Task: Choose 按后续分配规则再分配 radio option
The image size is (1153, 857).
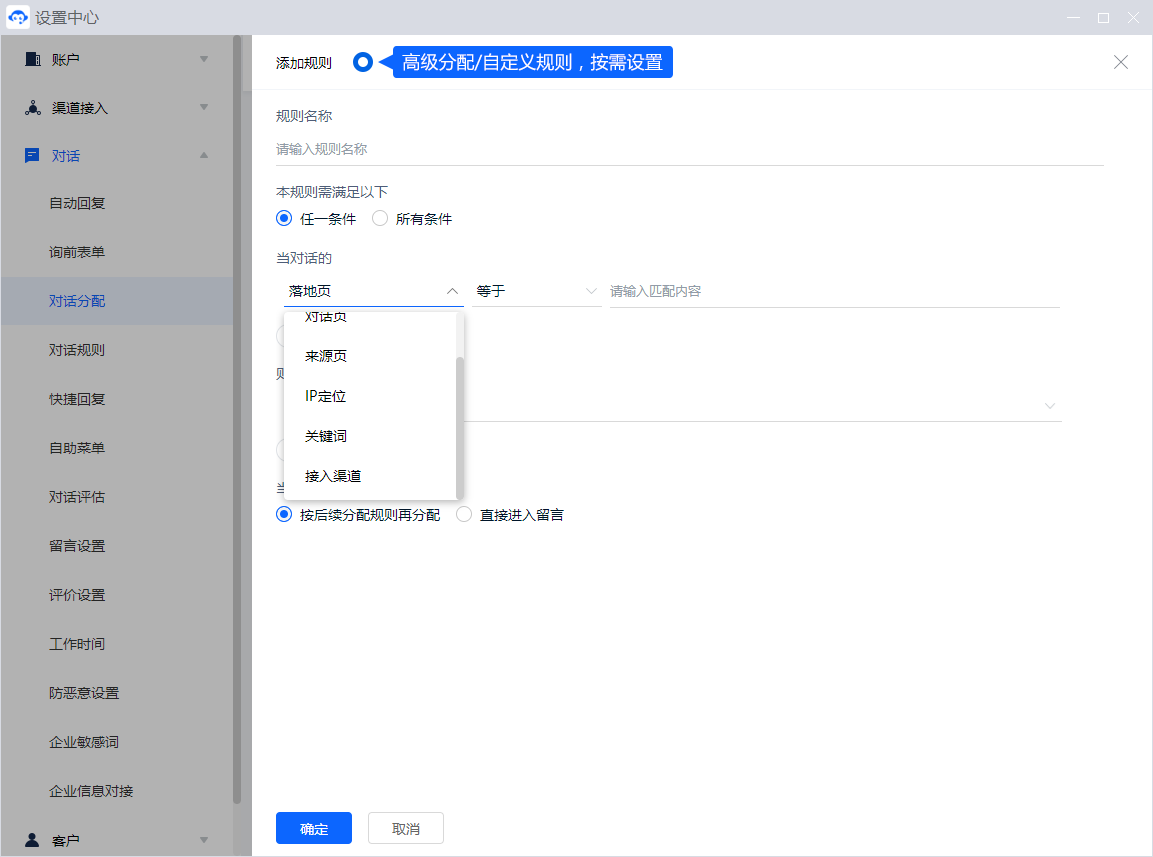Action: tap(284, 514)
